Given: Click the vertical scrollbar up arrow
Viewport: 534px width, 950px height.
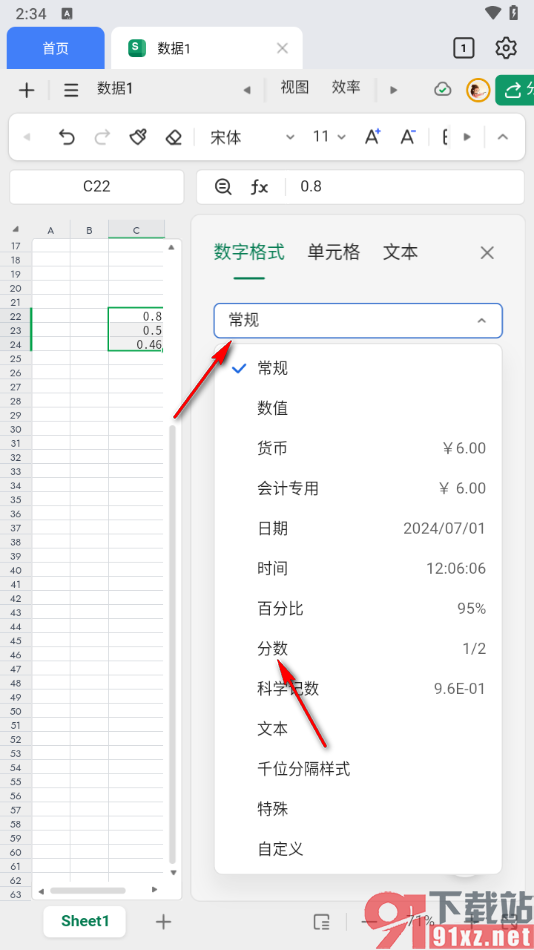Looking at the screenshot, I should (x=172, y=247).
